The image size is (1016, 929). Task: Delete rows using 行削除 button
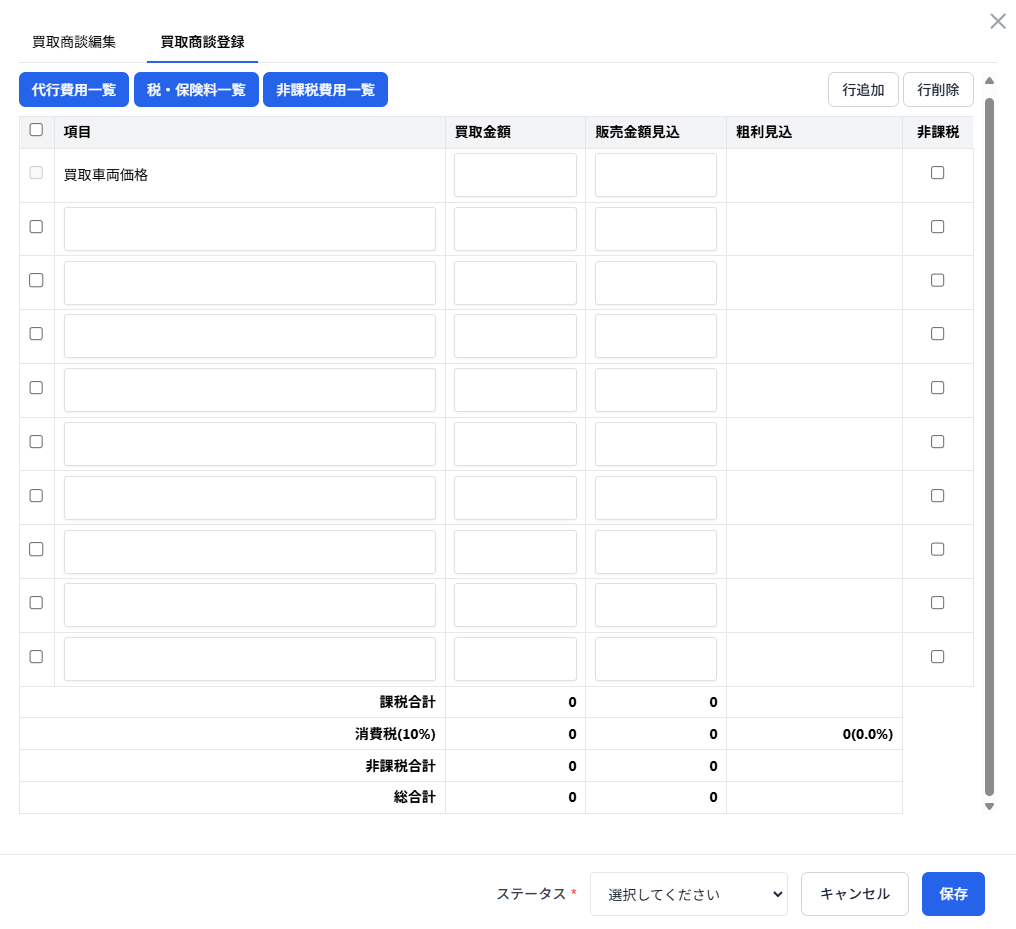[x=938, y=89]
